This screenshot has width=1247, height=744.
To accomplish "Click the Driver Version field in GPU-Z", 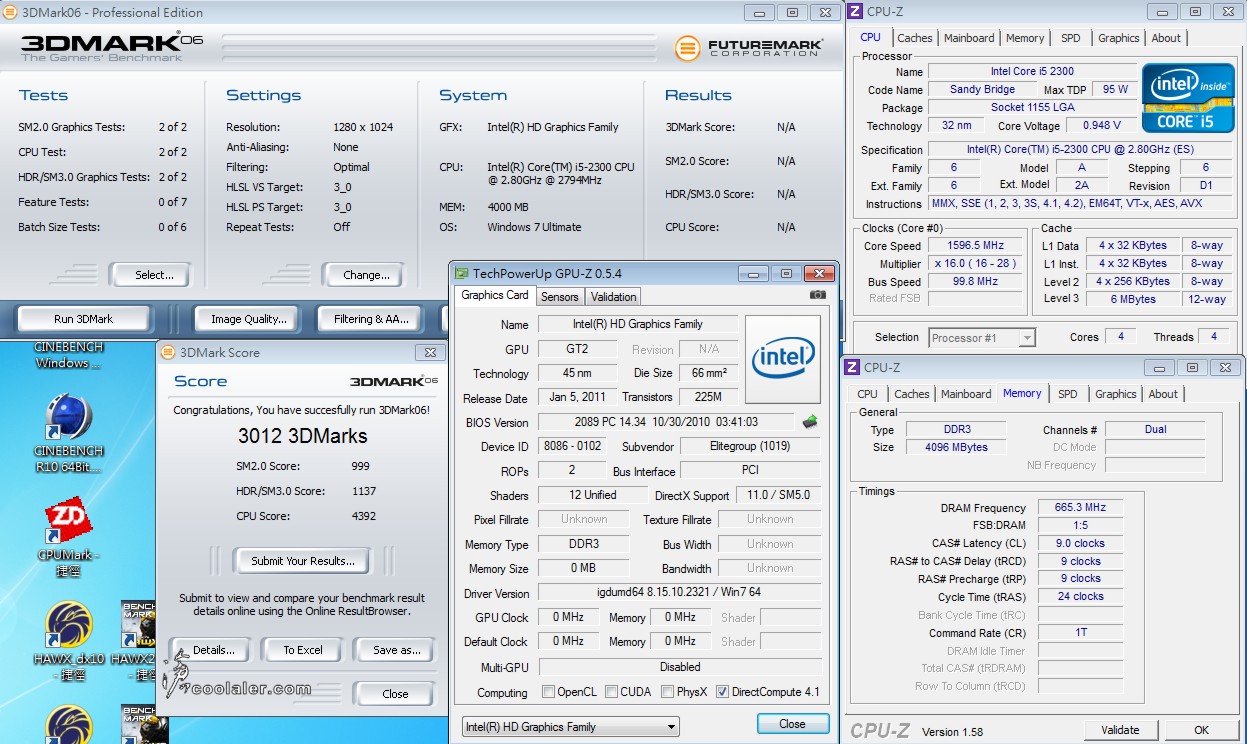I will coord(680,593).
